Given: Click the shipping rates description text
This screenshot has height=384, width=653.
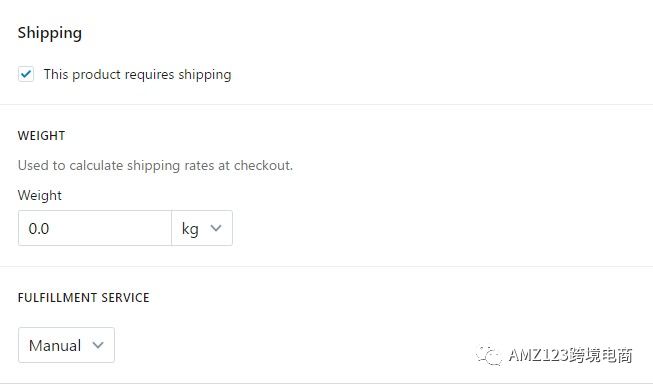Looking at the screenshot, I should click(x=155, y=165).
